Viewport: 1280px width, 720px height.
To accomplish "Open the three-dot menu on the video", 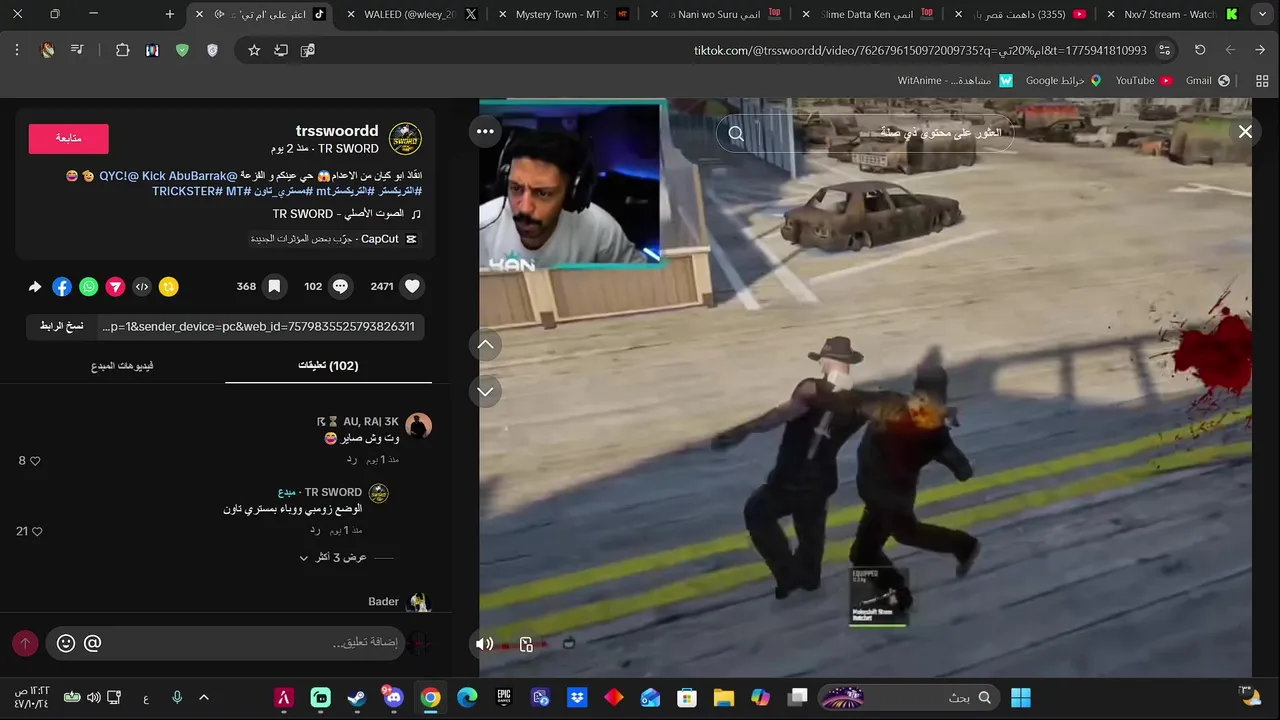I will pos(485,131).
